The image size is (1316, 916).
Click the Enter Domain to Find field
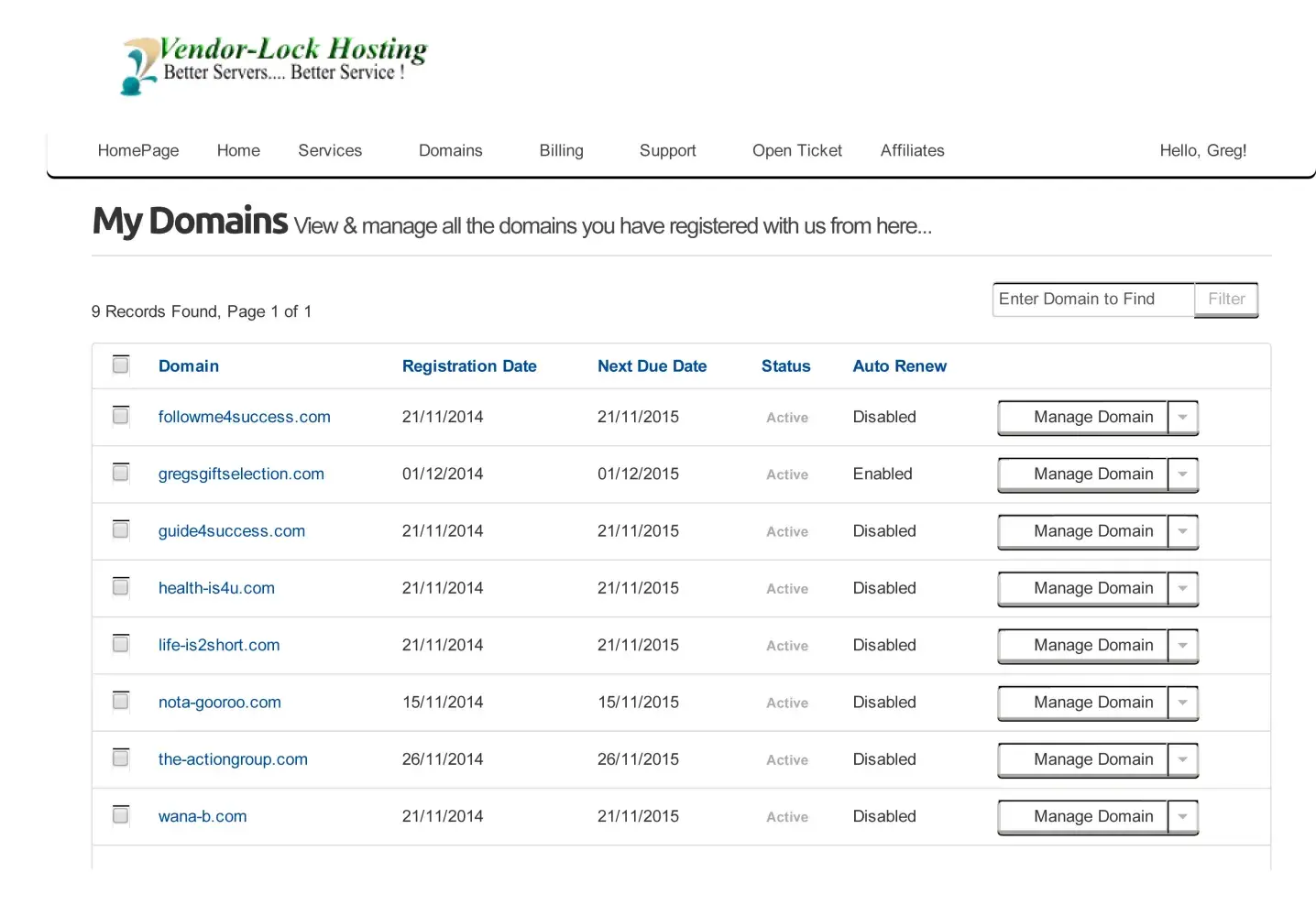click(1092, 300)
